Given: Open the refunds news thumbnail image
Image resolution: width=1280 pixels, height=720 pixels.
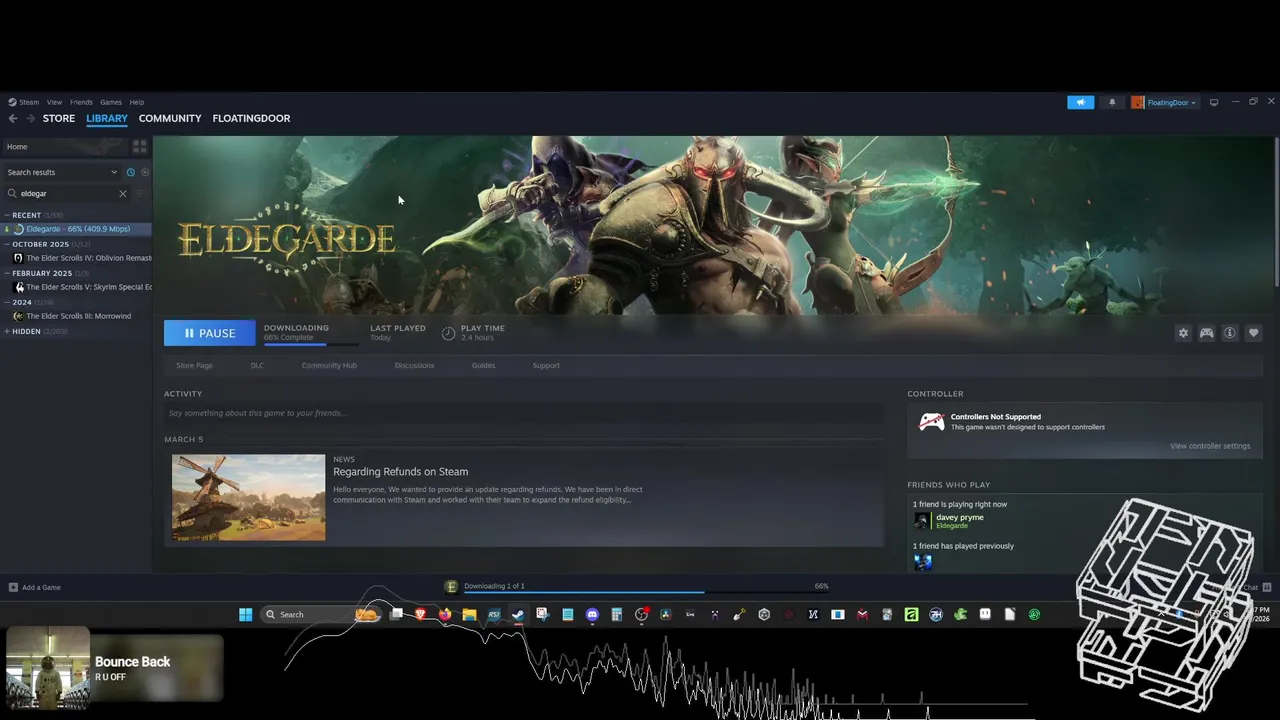Looking at the screenshot, I should (248, 497).
